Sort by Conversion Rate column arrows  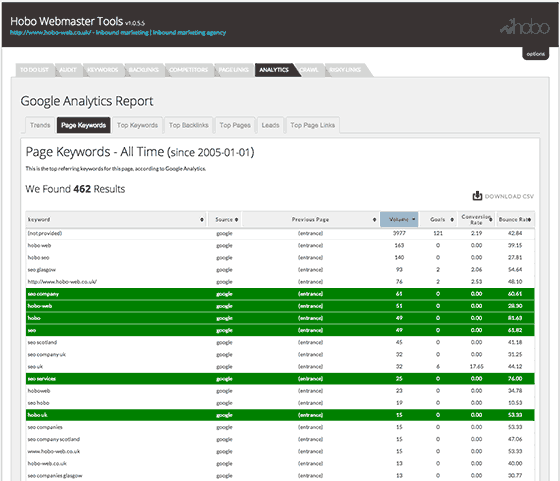491,220
